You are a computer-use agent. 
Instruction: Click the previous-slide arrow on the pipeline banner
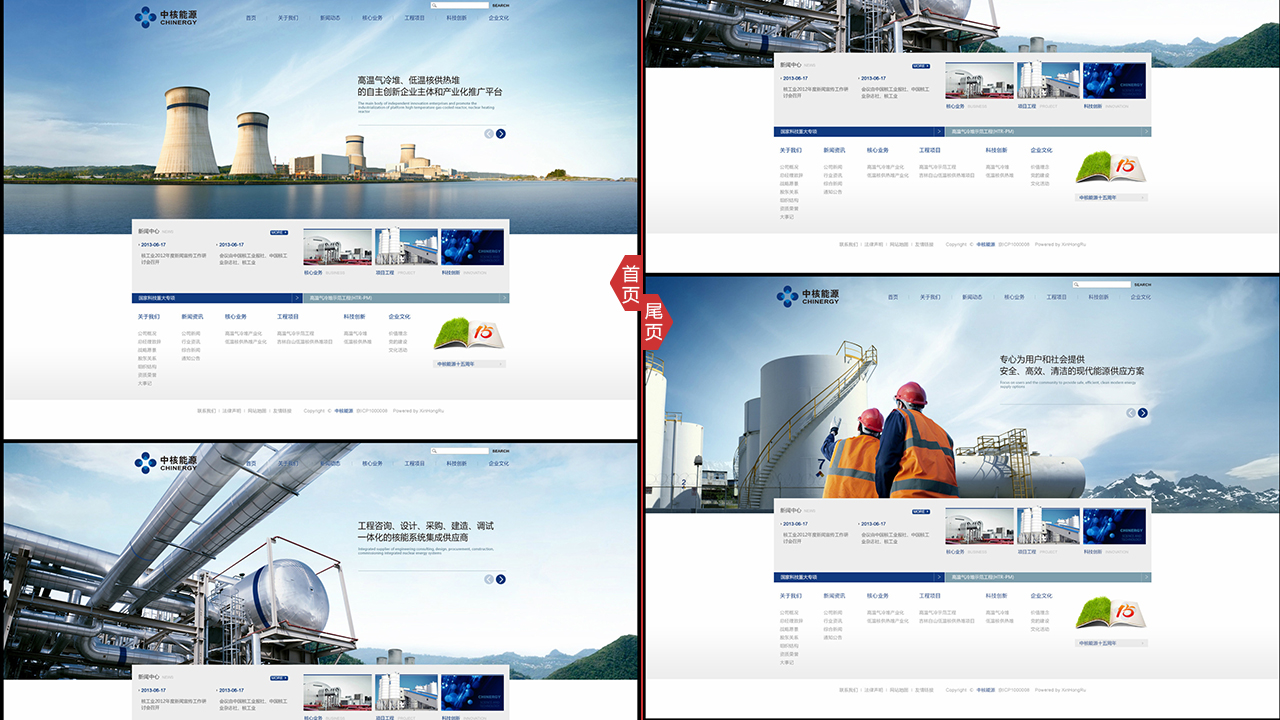(489, 579)
